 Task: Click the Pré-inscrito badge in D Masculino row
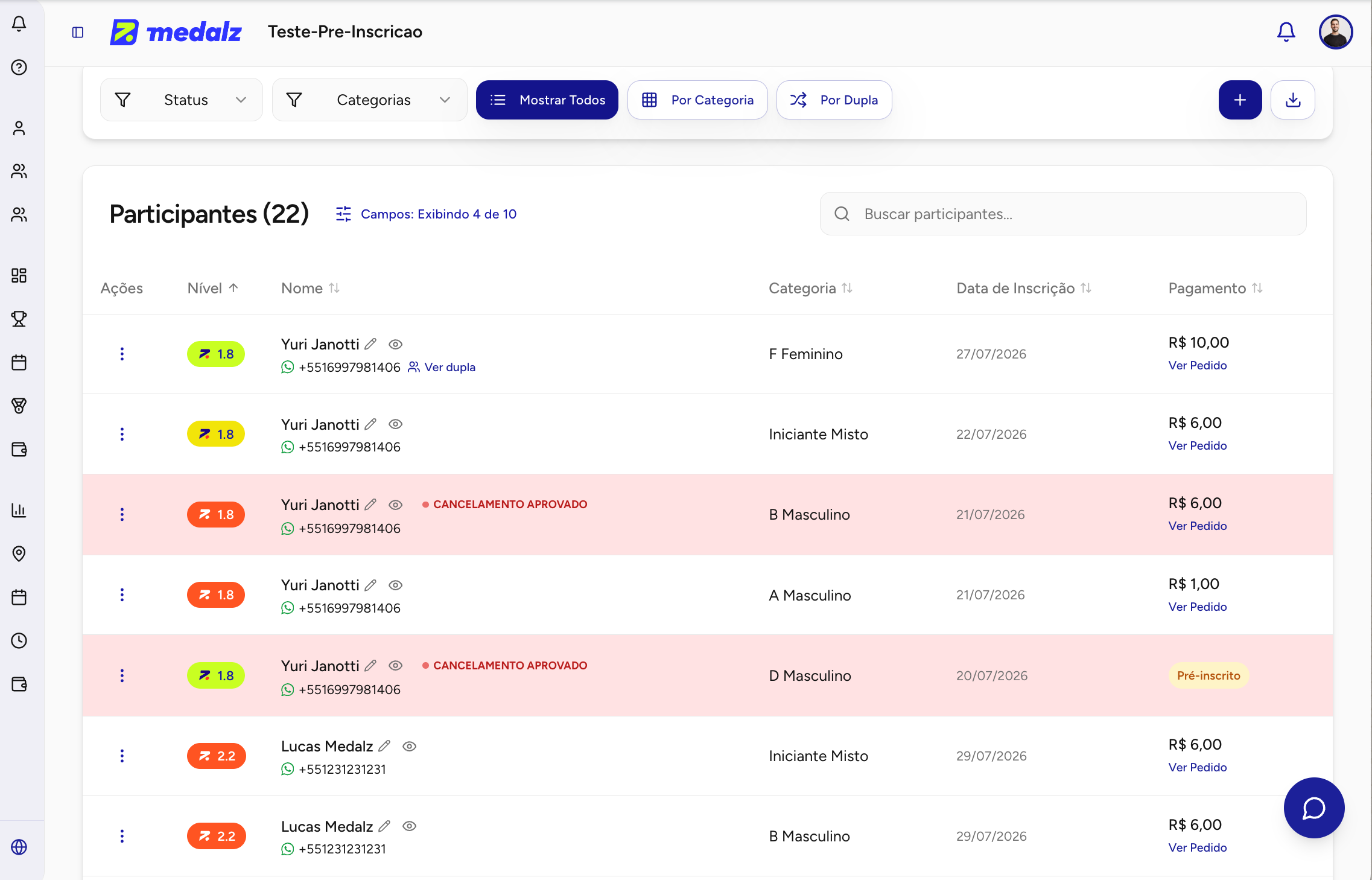point(1208,676)
